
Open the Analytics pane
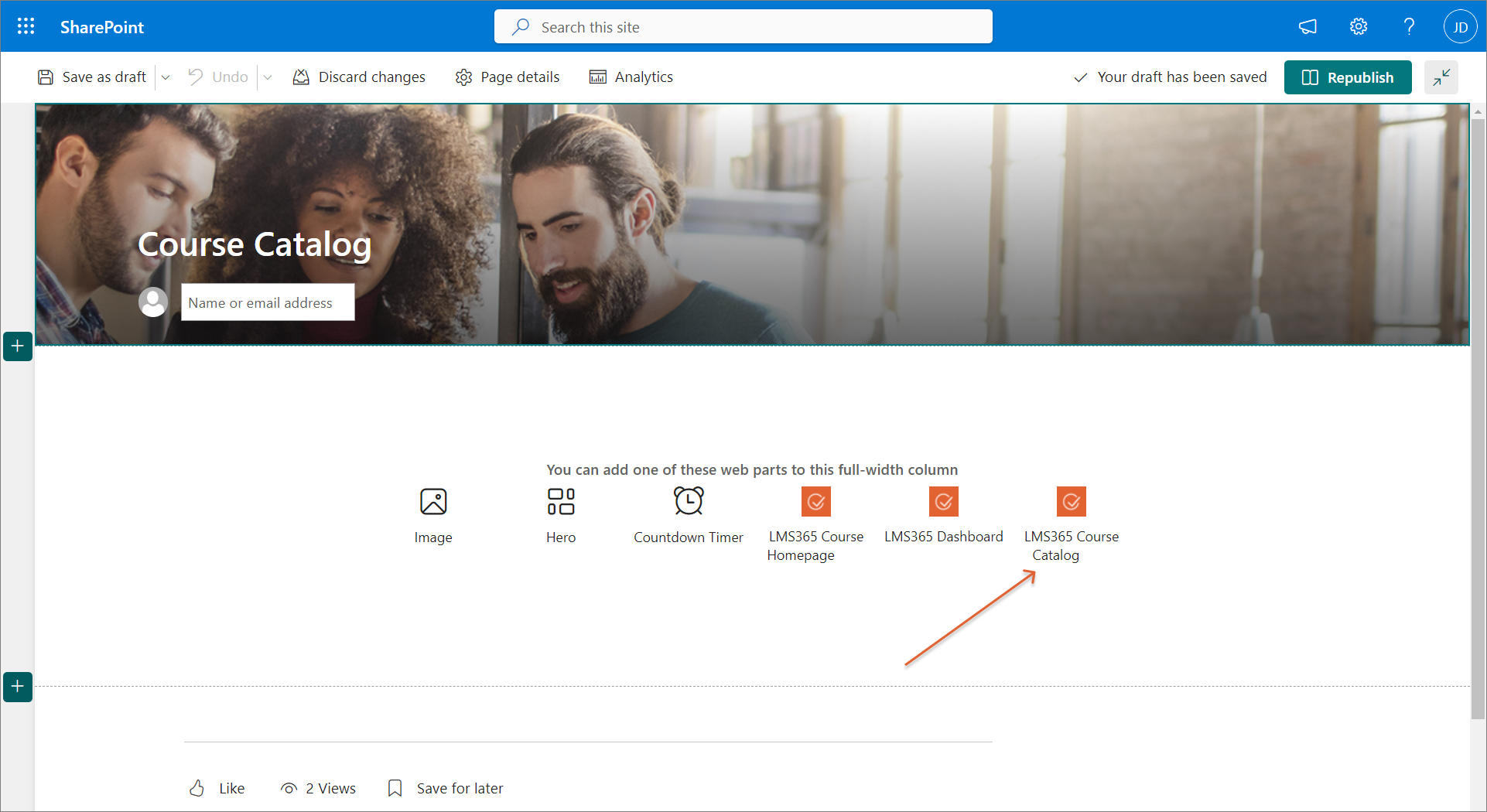631,77
